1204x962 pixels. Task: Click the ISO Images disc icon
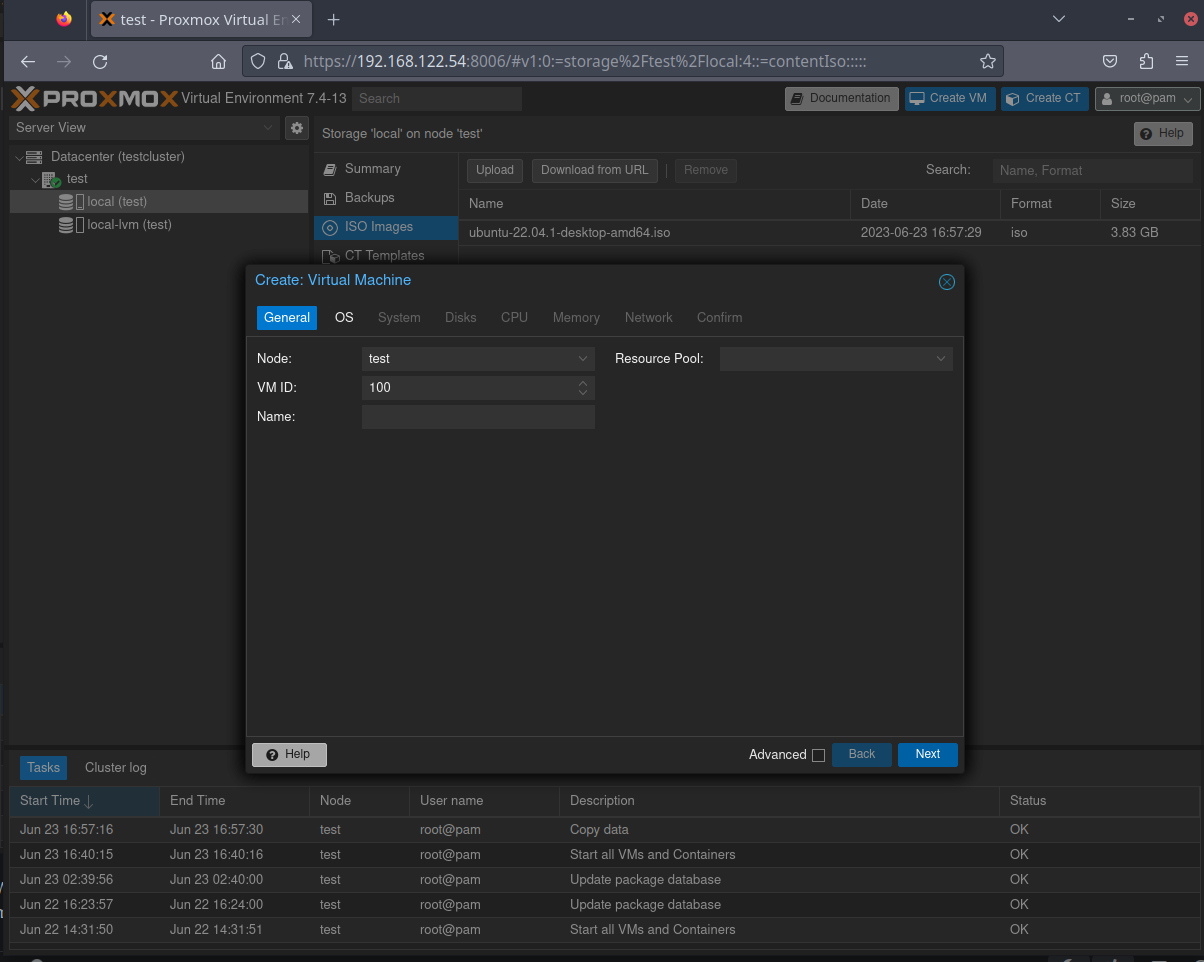(x=330, y=227)
